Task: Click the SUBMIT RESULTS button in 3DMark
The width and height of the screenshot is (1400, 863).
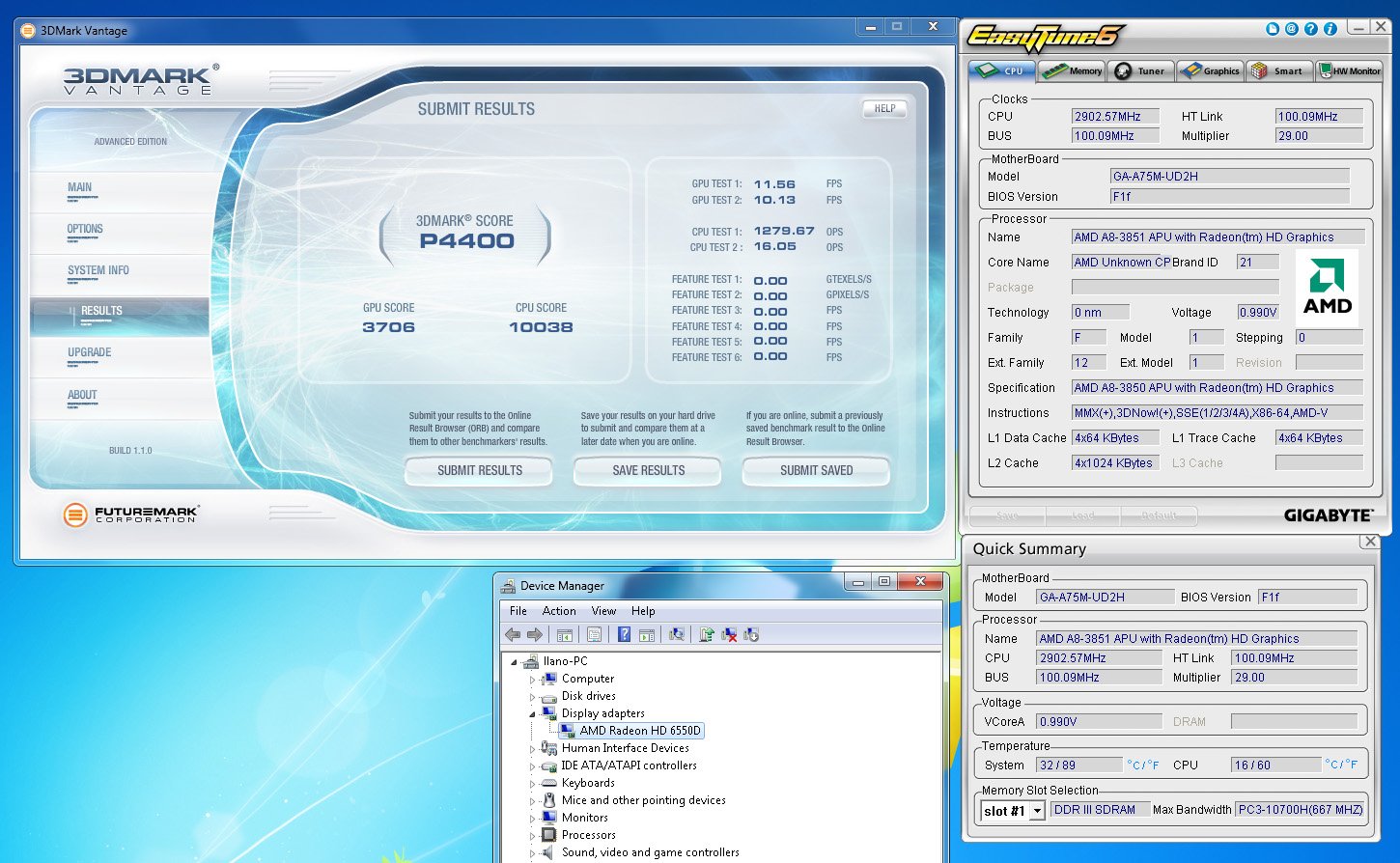Action: [478, 471]
